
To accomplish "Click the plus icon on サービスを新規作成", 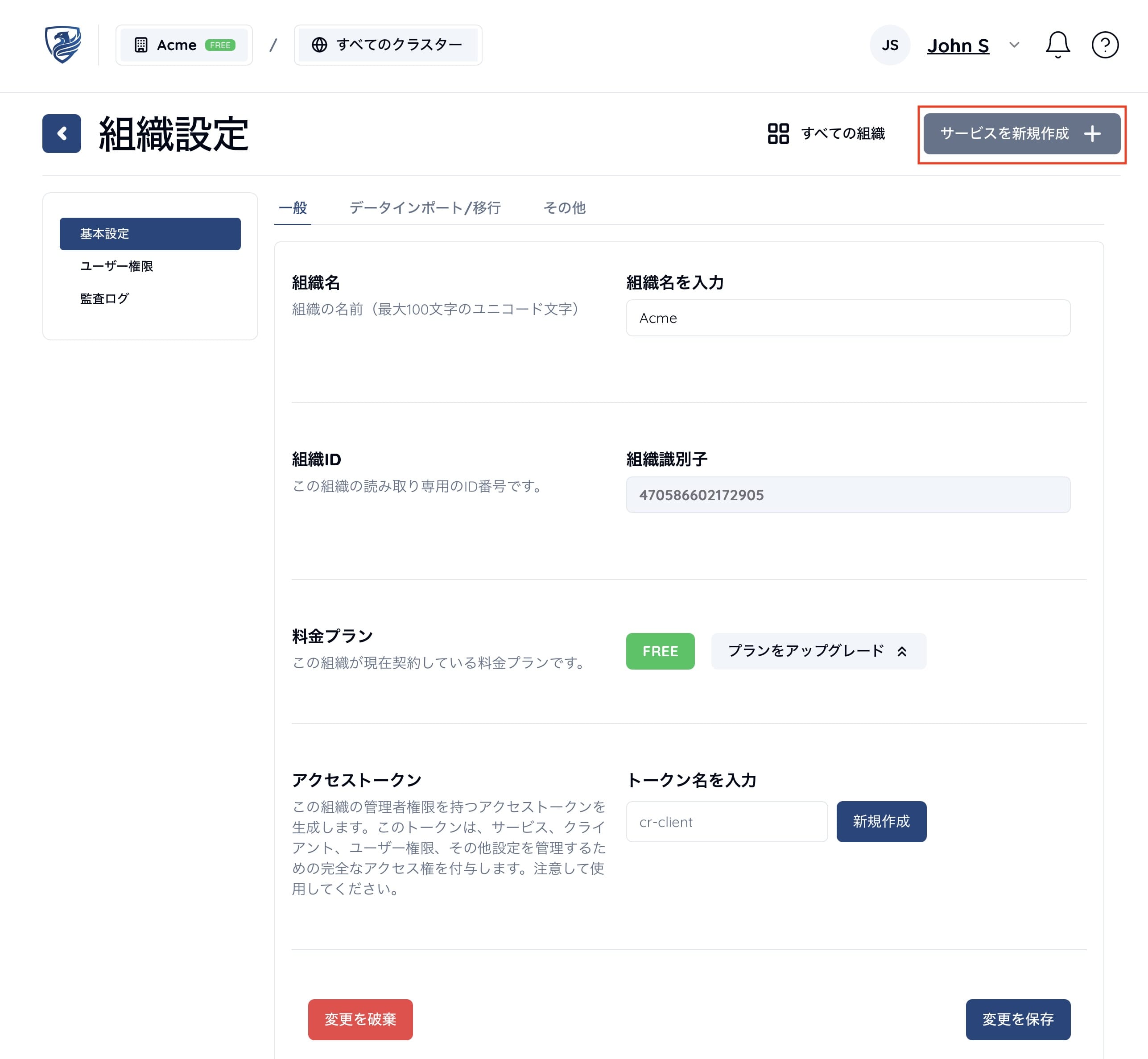I will [1092, 133].
